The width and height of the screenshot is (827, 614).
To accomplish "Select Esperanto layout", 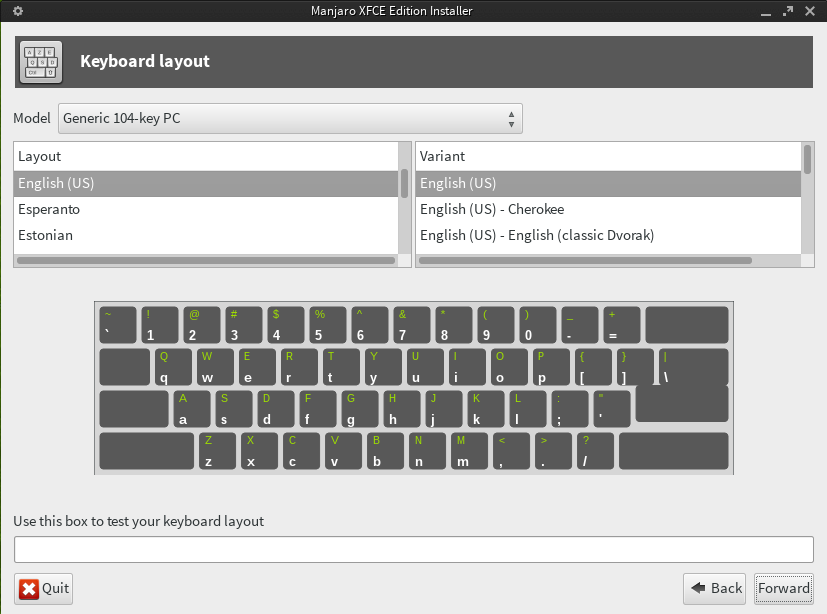I will point(206,209).
